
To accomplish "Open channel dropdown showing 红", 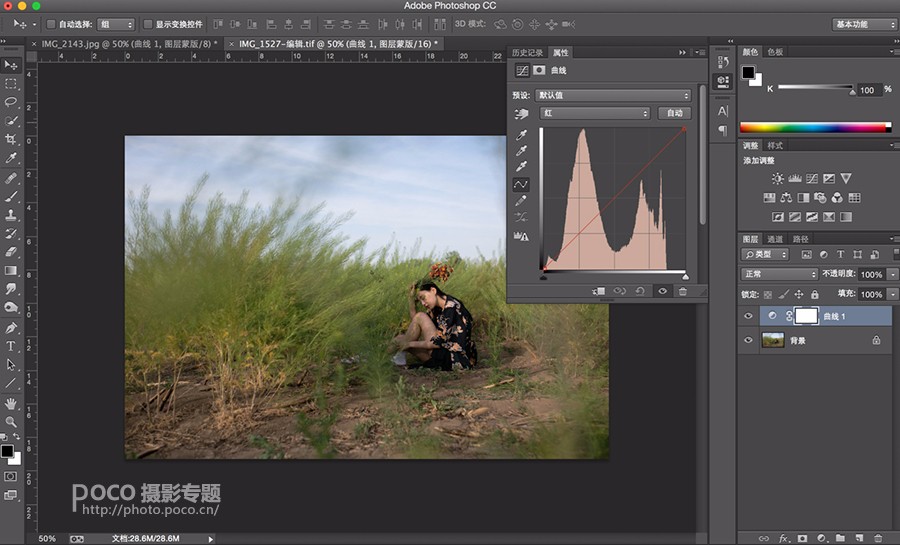I will click(595, 114).
